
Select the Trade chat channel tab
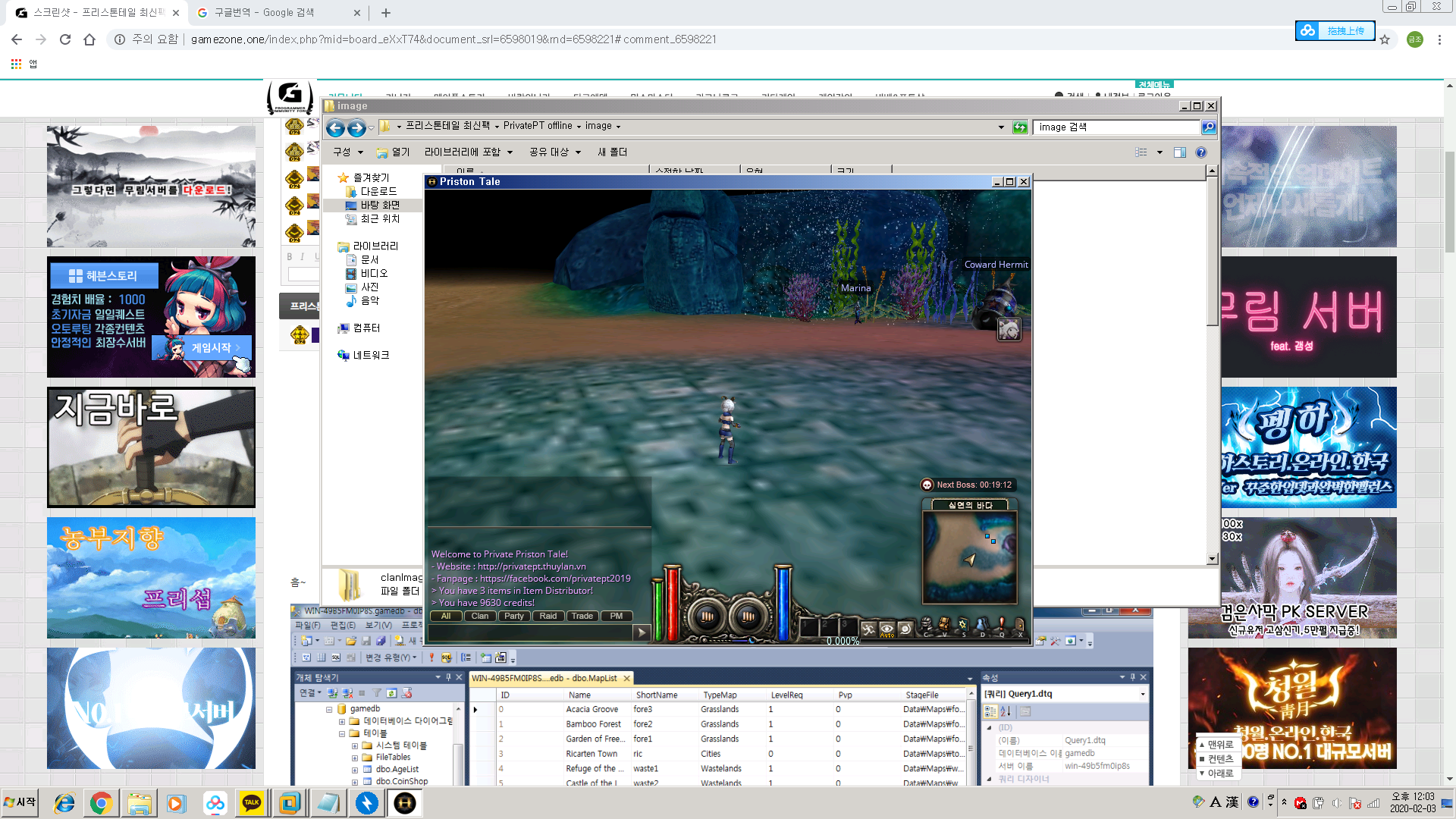[582, 616]
